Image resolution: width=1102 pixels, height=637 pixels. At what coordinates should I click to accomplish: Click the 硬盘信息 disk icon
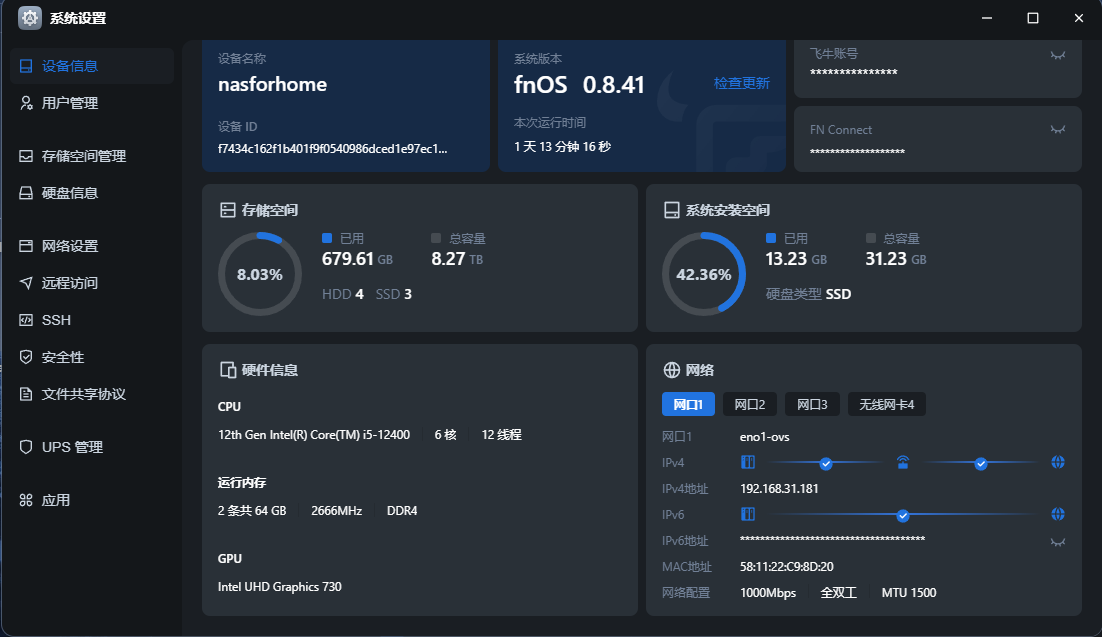[26, 193]
